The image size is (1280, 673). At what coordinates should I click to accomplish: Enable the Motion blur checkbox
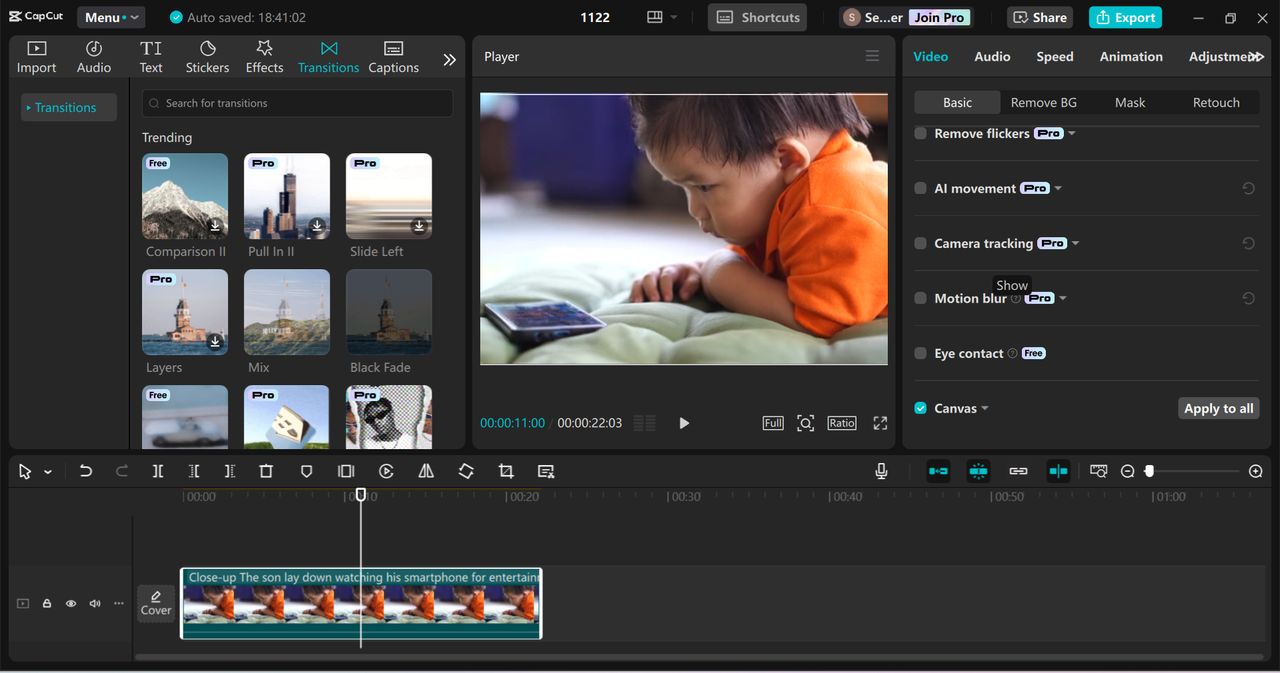(x=920, y=298)
